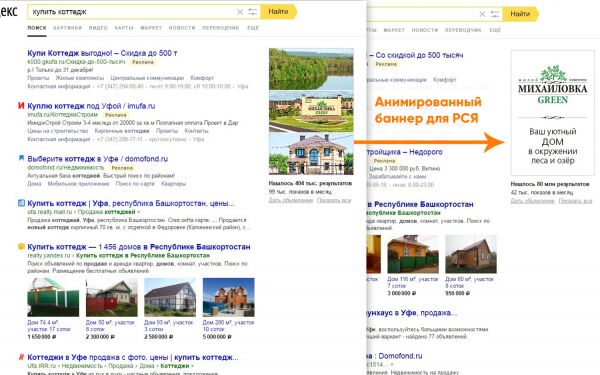This screenshot has height=375, width=600.
Task: Open the Михайловка Green animated banner
Action: (553, 113)
